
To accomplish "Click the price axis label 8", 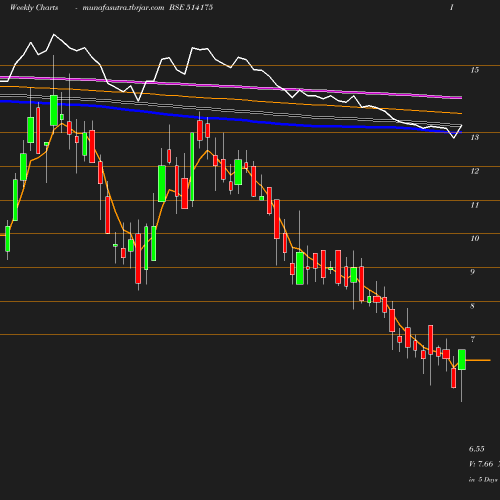I will [472, 306].
